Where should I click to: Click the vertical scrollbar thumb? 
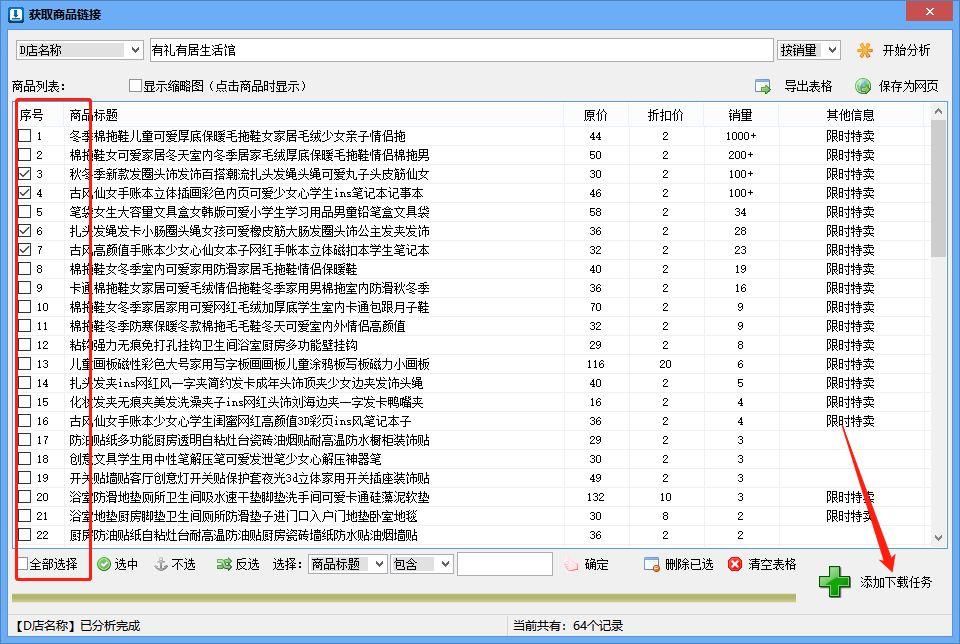[938, 189]
